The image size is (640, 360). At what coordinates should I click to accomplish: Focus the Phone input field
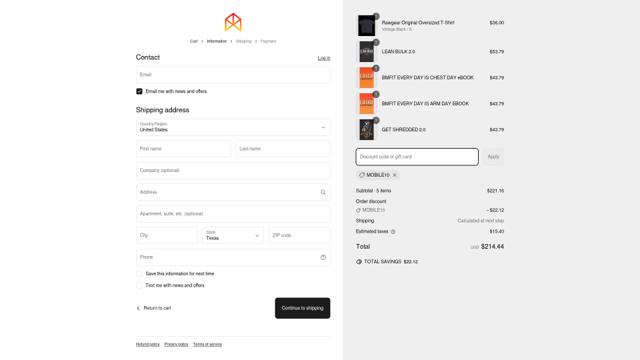click(x=233, y=257)
